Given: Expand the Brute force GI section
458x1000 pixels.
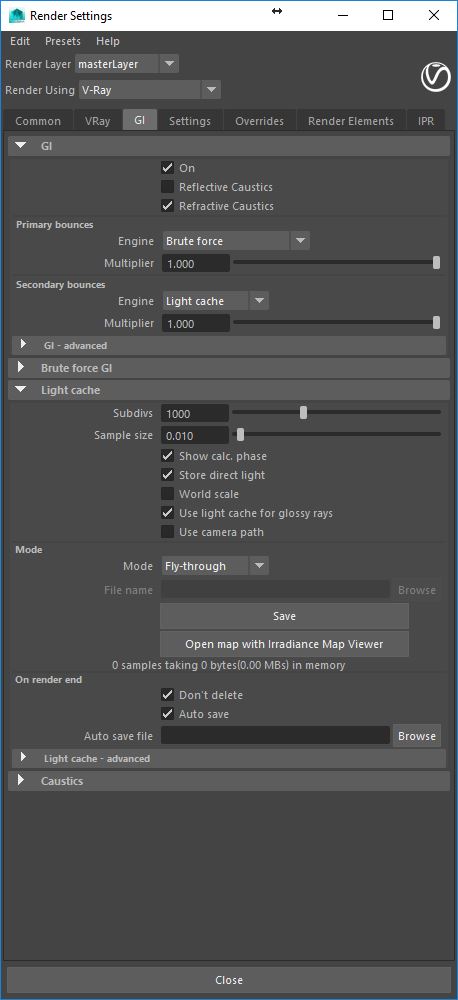Looking at the screenshot, I should click(21, 367).
